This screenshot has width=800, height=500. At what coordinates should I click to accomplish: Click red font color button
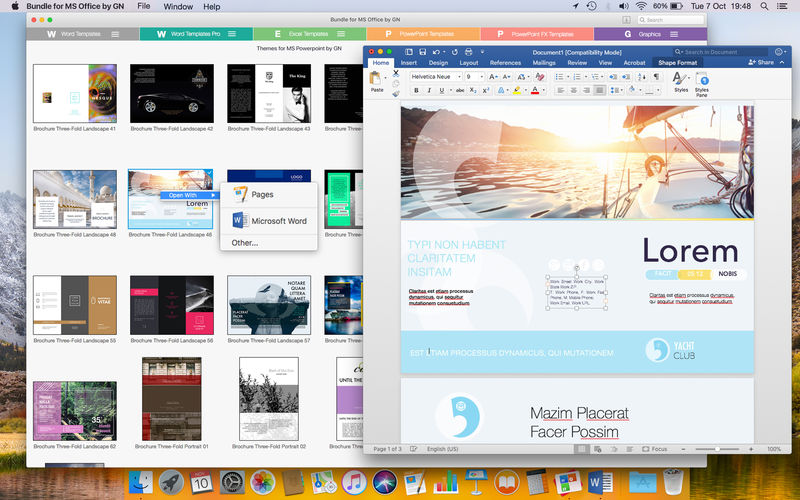(535, 90)
